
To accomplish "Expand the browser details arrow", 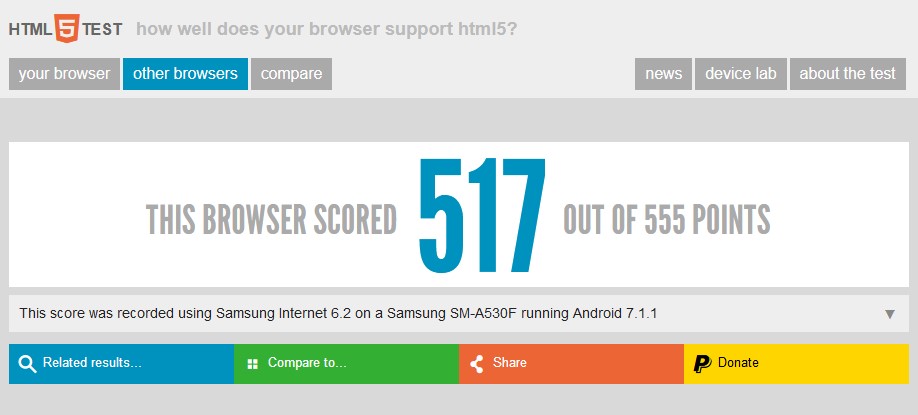I will (x=890, y=314).
